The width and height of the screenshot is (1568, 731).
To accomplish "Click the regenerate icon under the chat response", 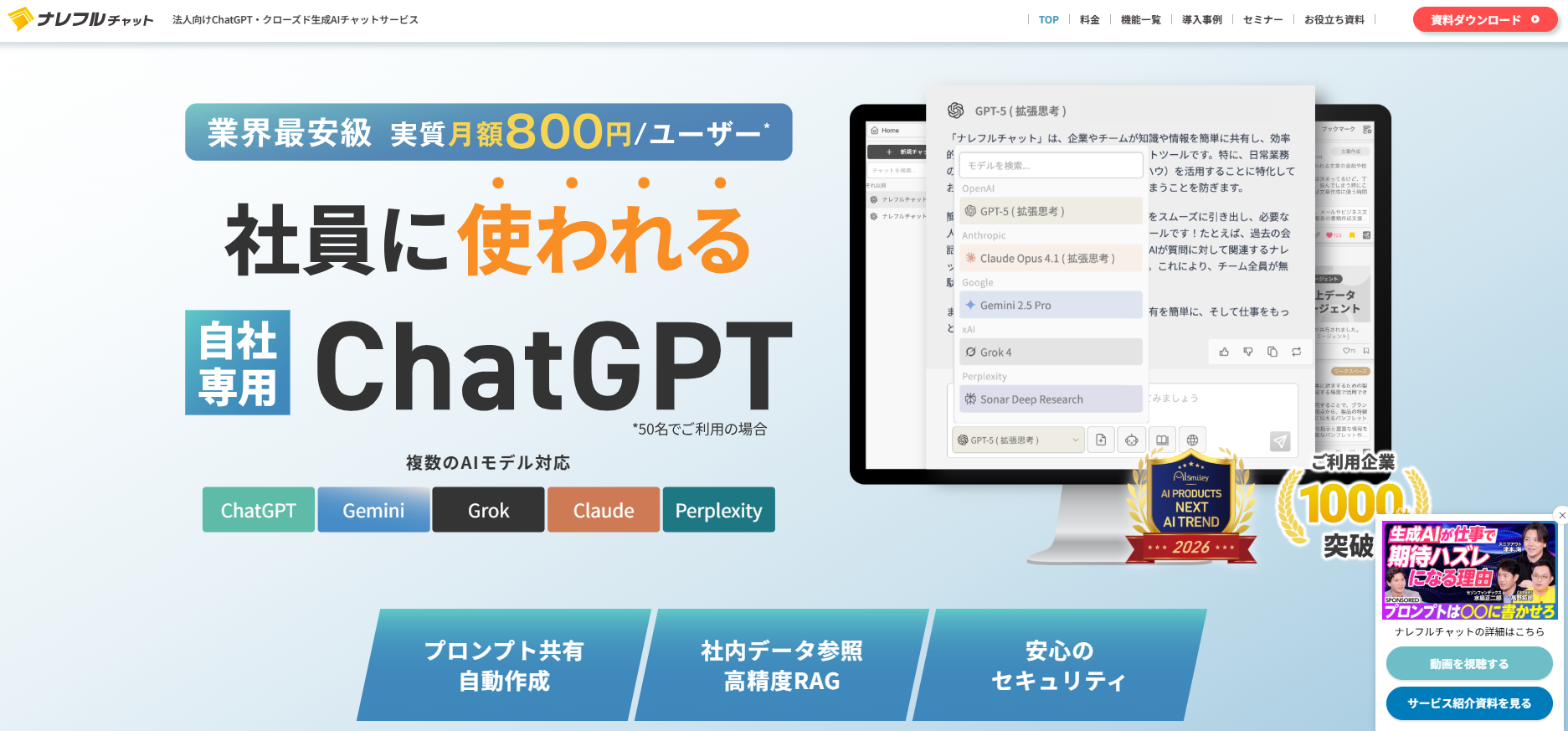I will (x=1297, y=352).
